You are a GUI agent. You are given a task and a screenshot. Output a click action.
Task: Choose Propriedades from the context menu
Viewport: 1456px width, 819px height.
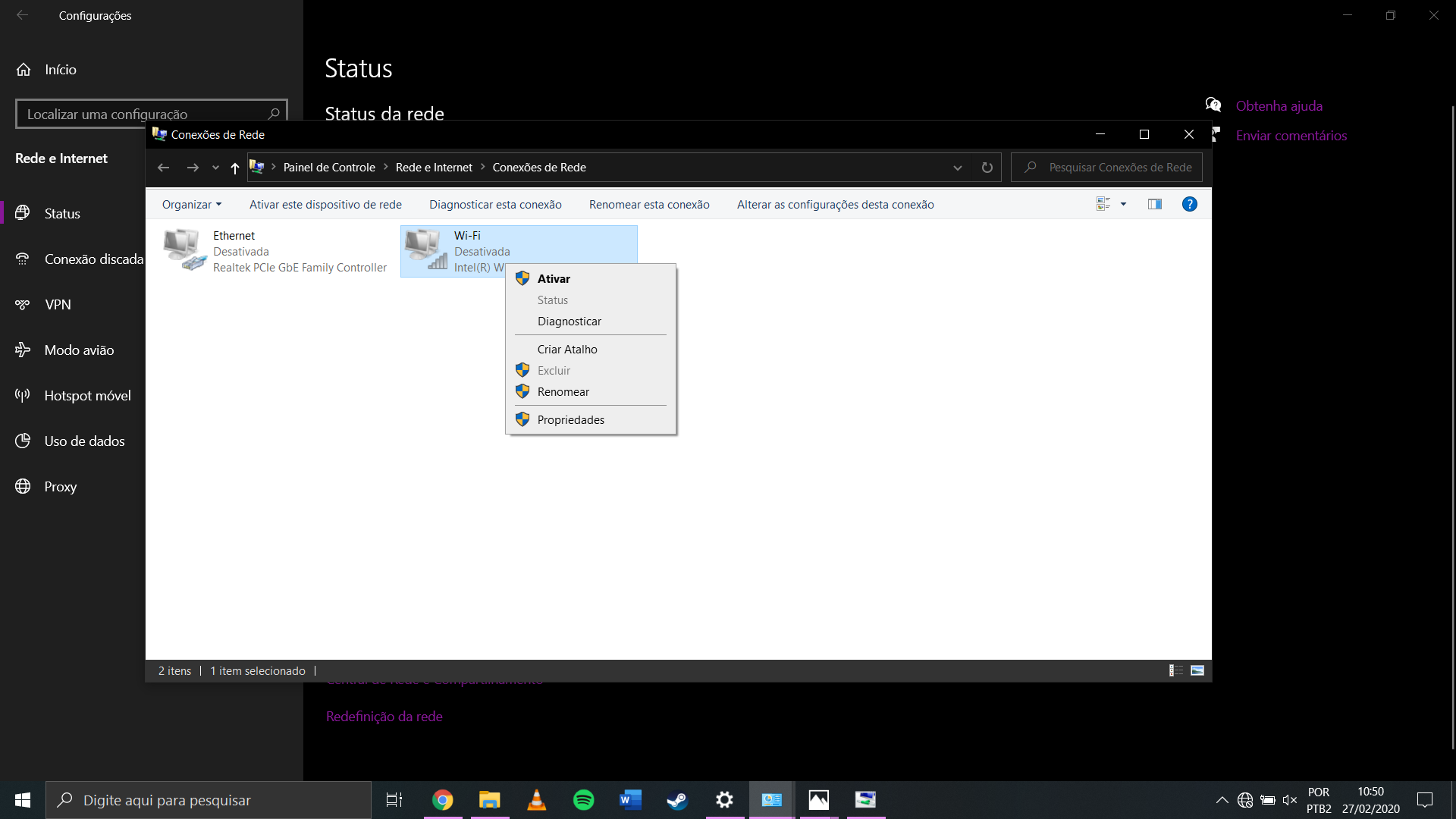570,420
